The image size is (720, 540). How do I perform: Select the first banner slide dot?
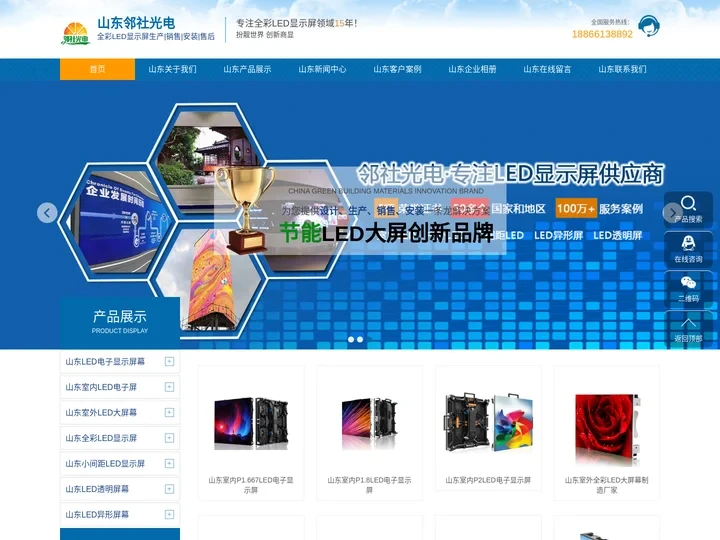(x=351, y=339)
